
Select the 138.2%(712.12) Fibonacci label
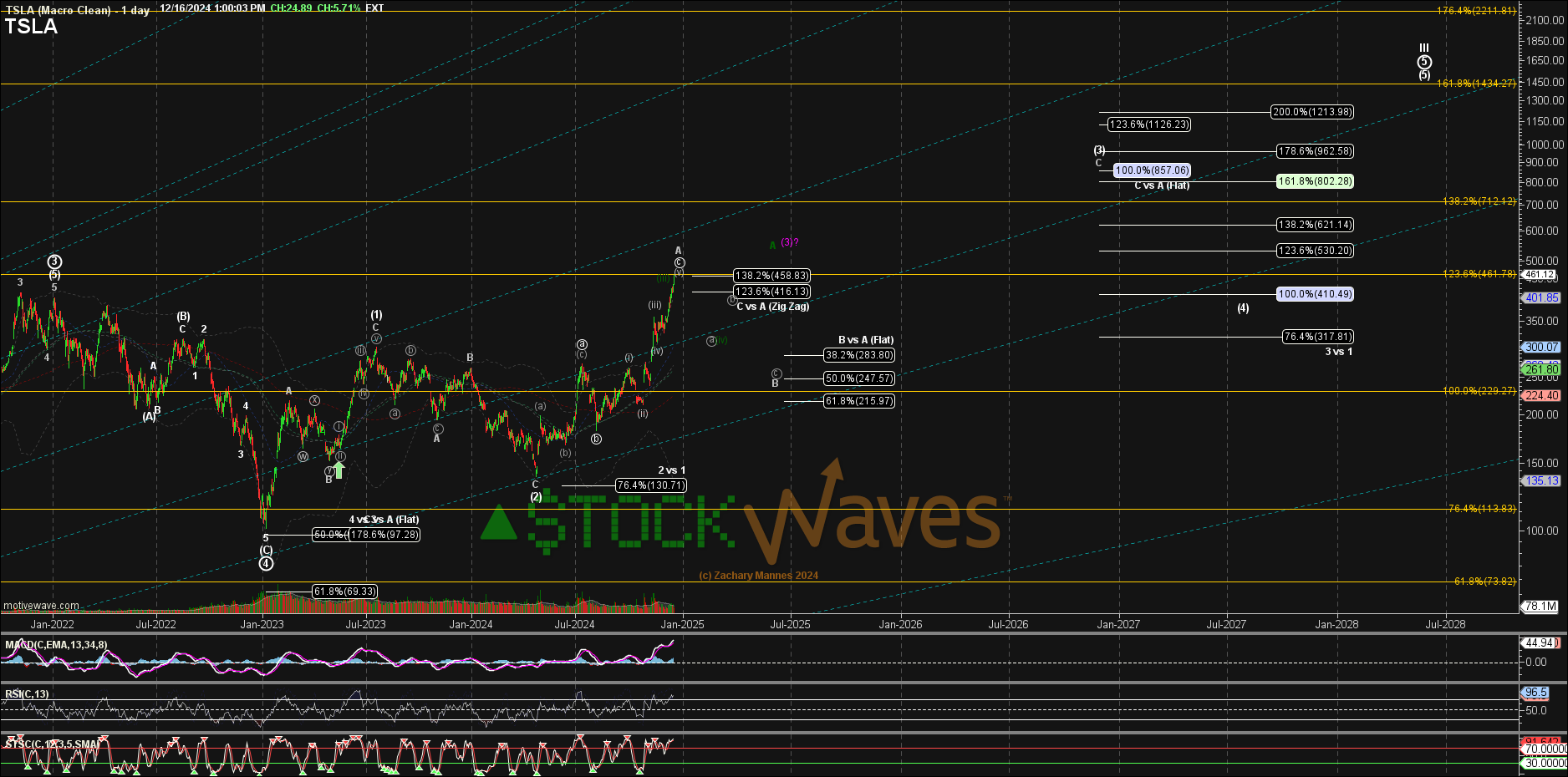[1479, 201]
